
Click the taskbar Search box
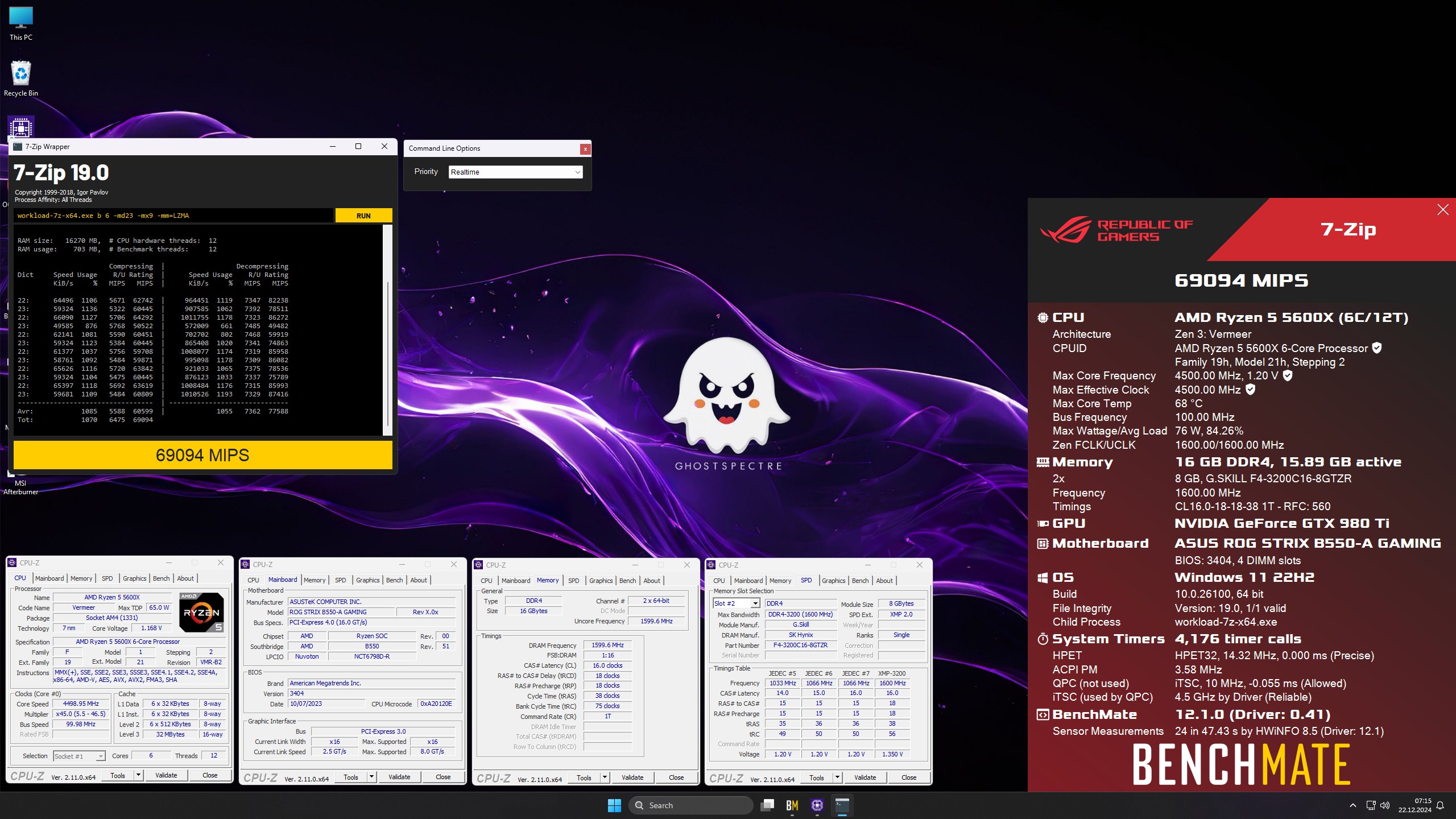[690, 805]
